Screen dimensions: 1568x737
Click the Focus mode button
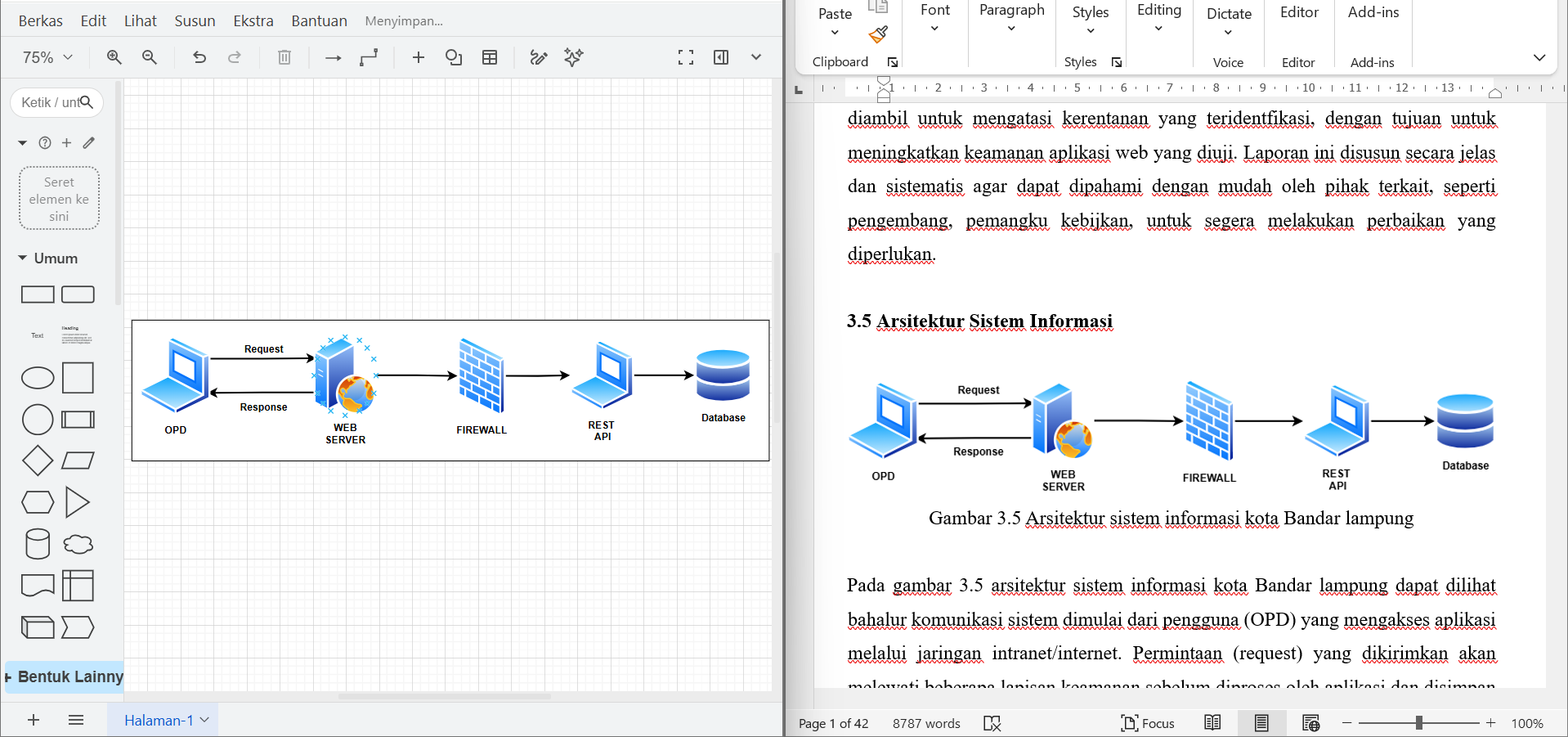click(1148, 723)
